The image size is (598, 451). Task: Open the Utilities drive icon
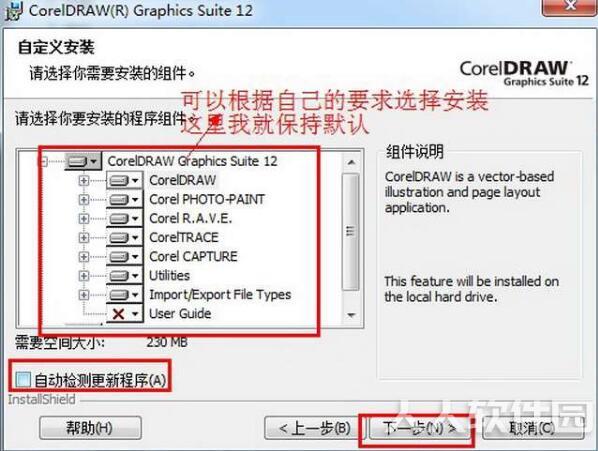coord(124,275)
